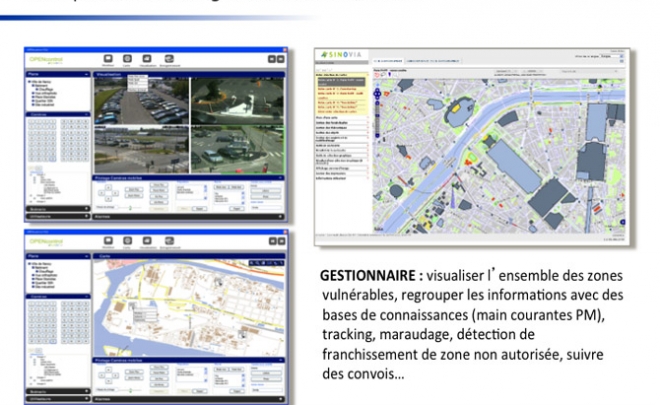Click SINOVIA logo in SINOVIA window
660x405 pixels.
click(x=341, y=55)
